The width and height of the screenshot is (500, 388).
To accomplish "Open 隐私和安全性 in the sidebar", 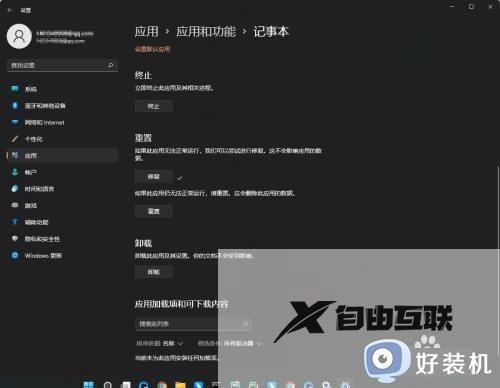I will [62, 239].
